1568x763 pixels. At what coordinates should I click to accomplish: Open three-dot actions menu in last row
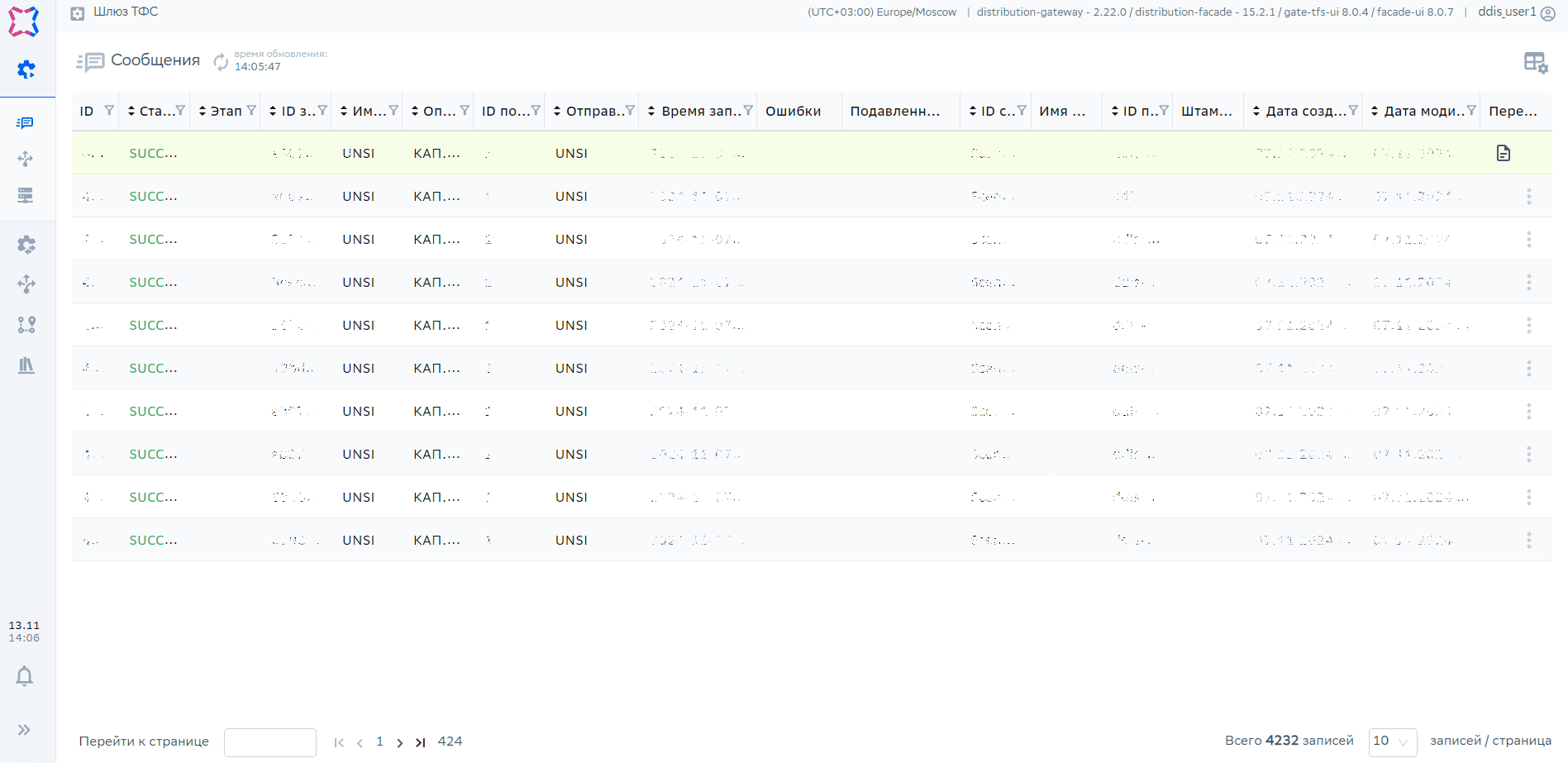click(1528, 540)
